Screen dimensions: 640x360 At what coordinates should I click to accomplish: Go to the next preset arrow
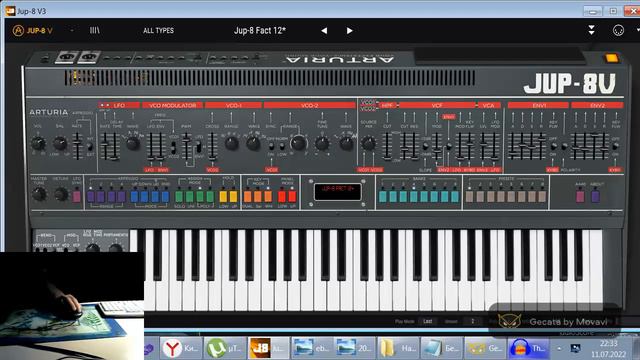point(349,31)
